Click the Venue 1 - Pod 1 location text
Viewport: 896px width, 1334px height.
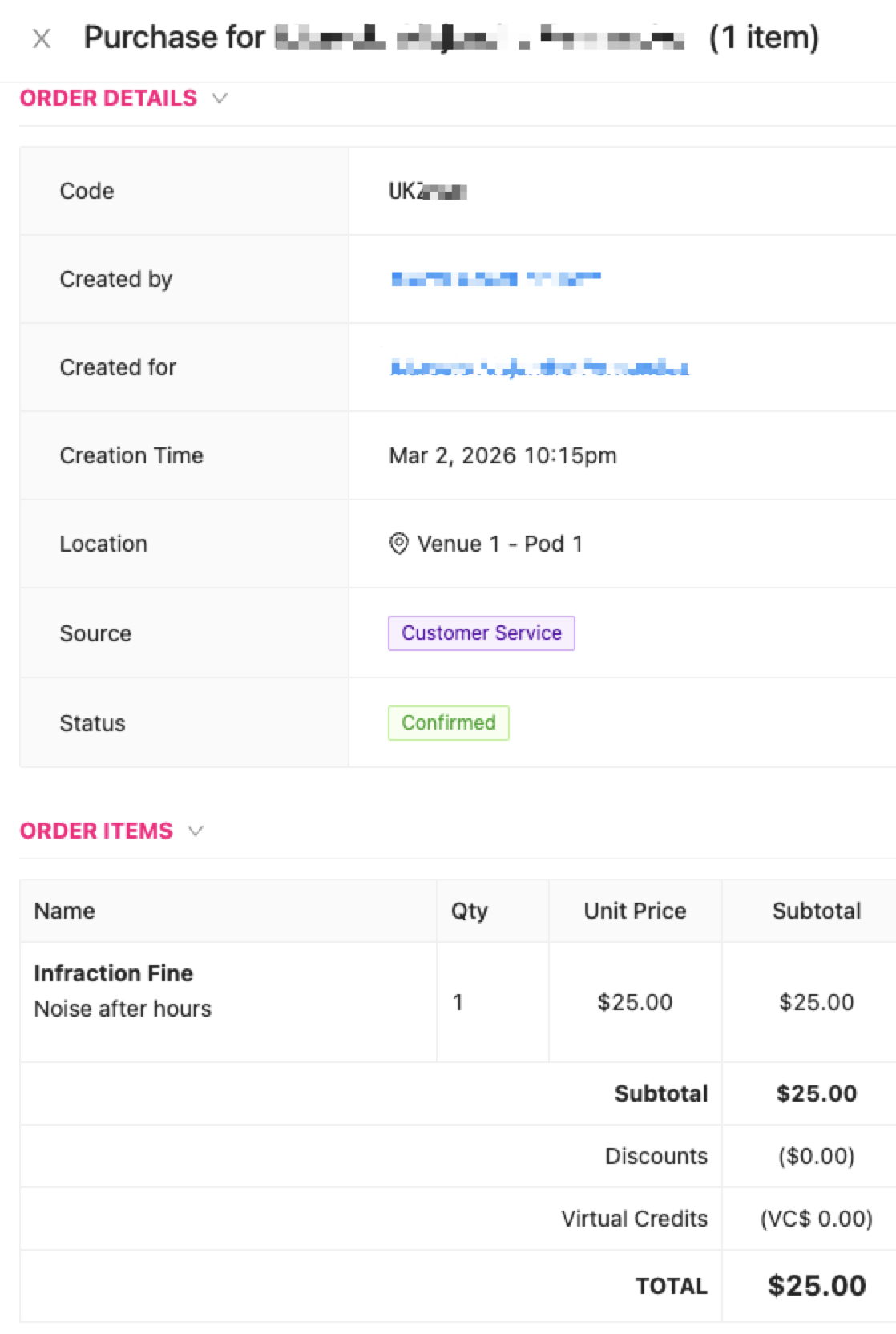[500, 544]
